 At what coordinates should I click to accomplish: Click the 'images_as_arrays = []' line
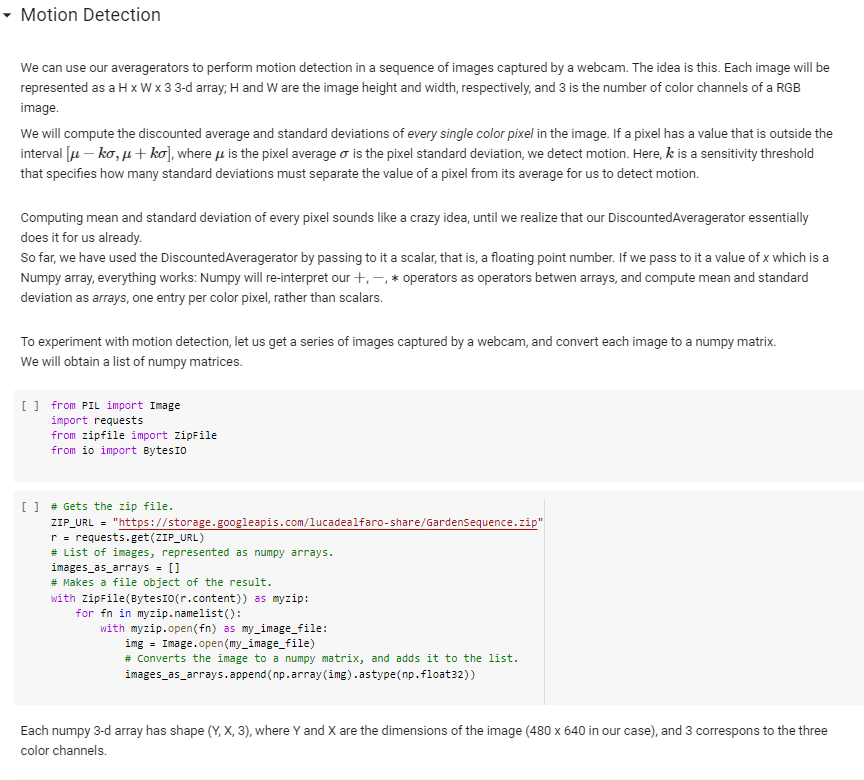pos(115,567)
